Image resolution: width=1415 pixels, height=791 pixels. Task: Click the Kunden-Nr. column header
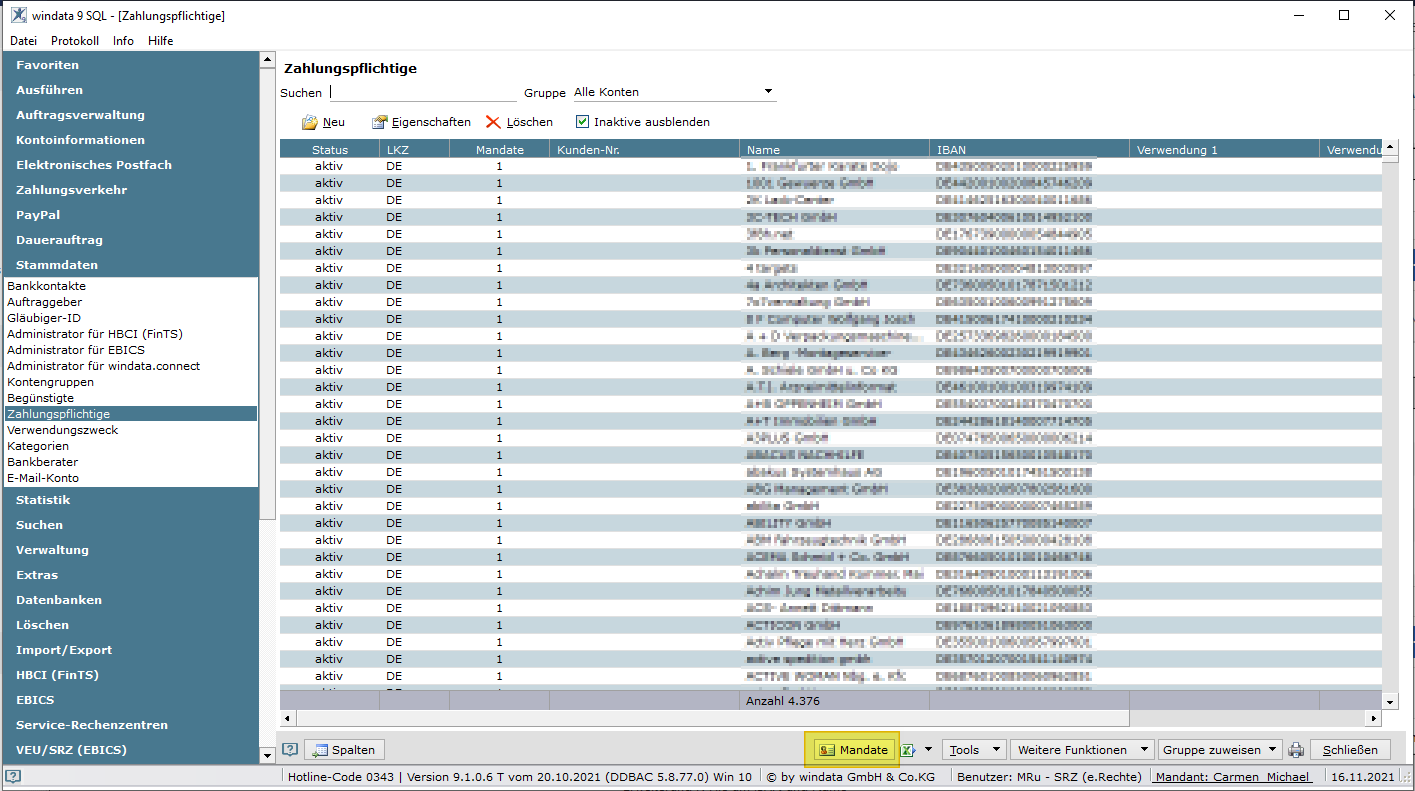[x=645, y=150]
